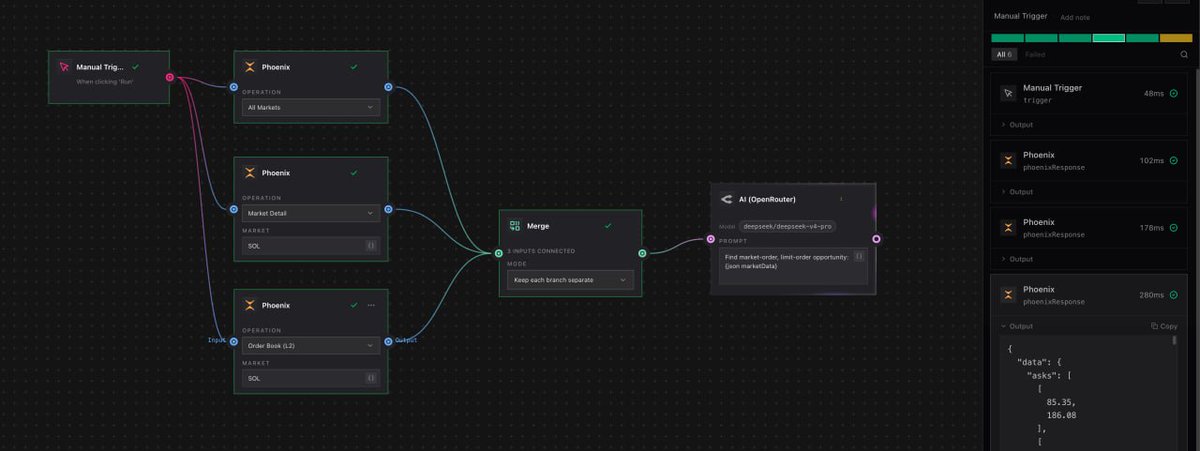Image resolution: width=1200 pixels, height=451 pixels.
Task: Click the Copy icon above the output JSON
Action: point(1155,326)
